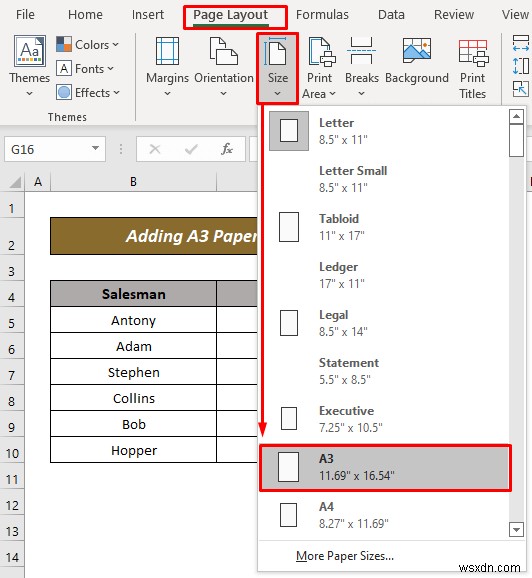Open the Themes gallery icon
This screenshot has width=532, height=578.
point(29,51)
